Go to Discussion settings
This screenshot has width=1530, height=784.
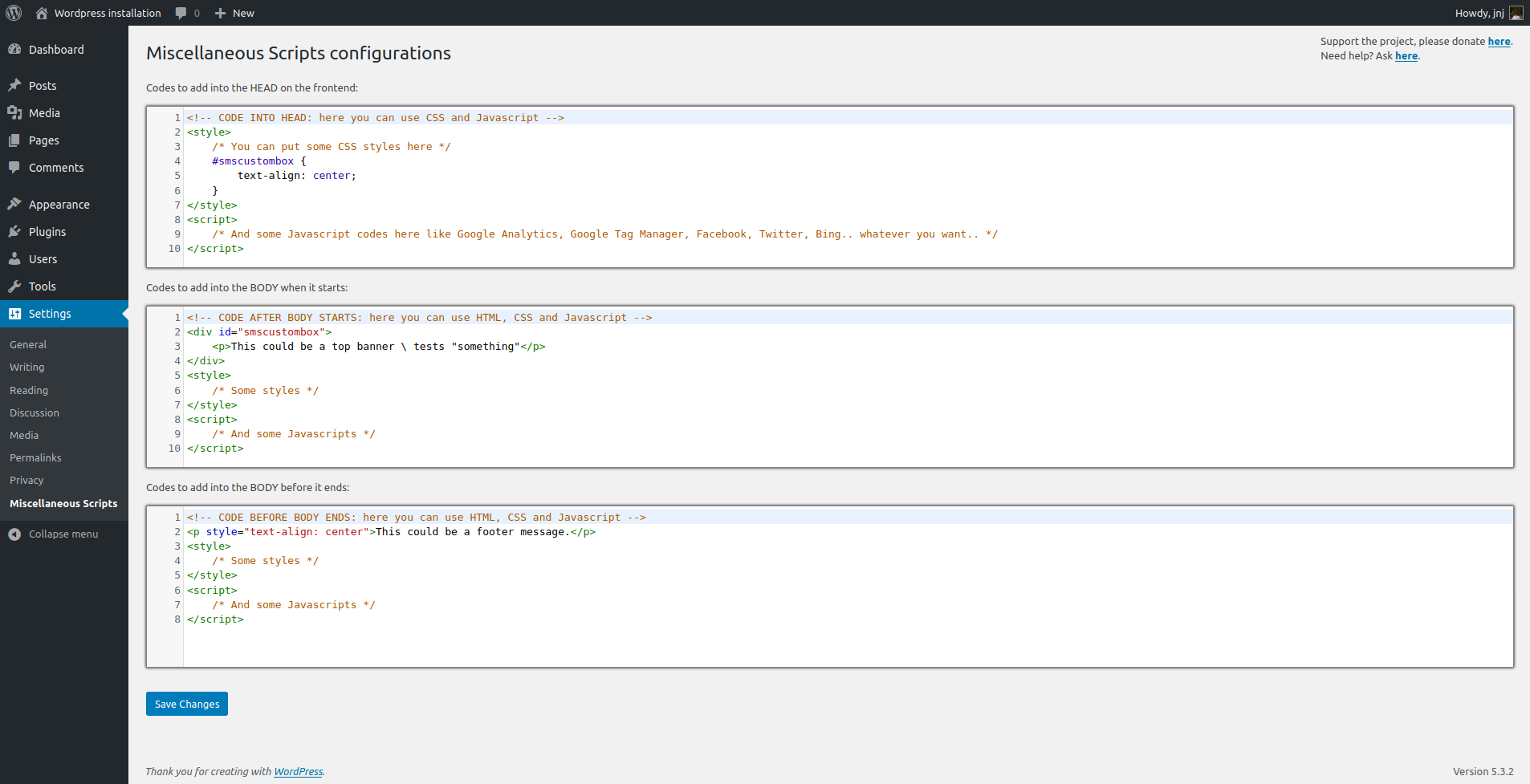click(x=35, y=412)
